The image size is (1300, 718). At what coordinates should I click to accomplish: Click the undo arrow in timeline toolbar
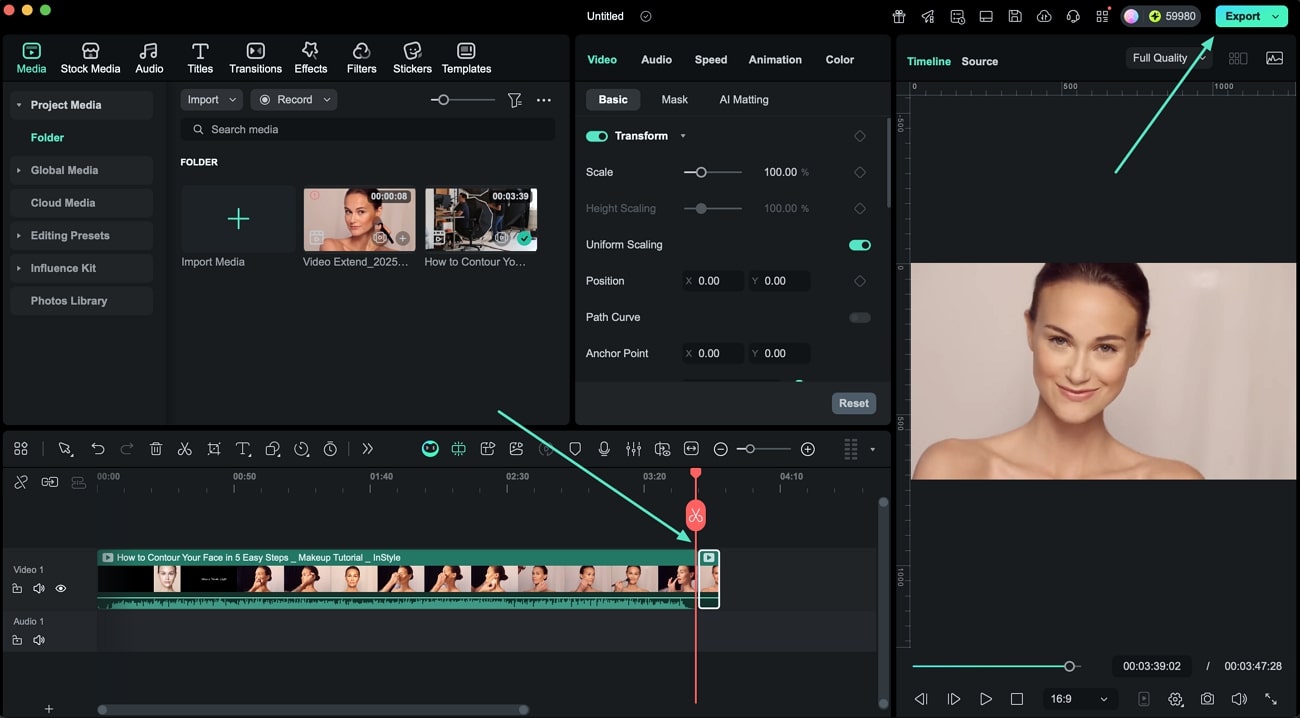click(x=98, y=450)
